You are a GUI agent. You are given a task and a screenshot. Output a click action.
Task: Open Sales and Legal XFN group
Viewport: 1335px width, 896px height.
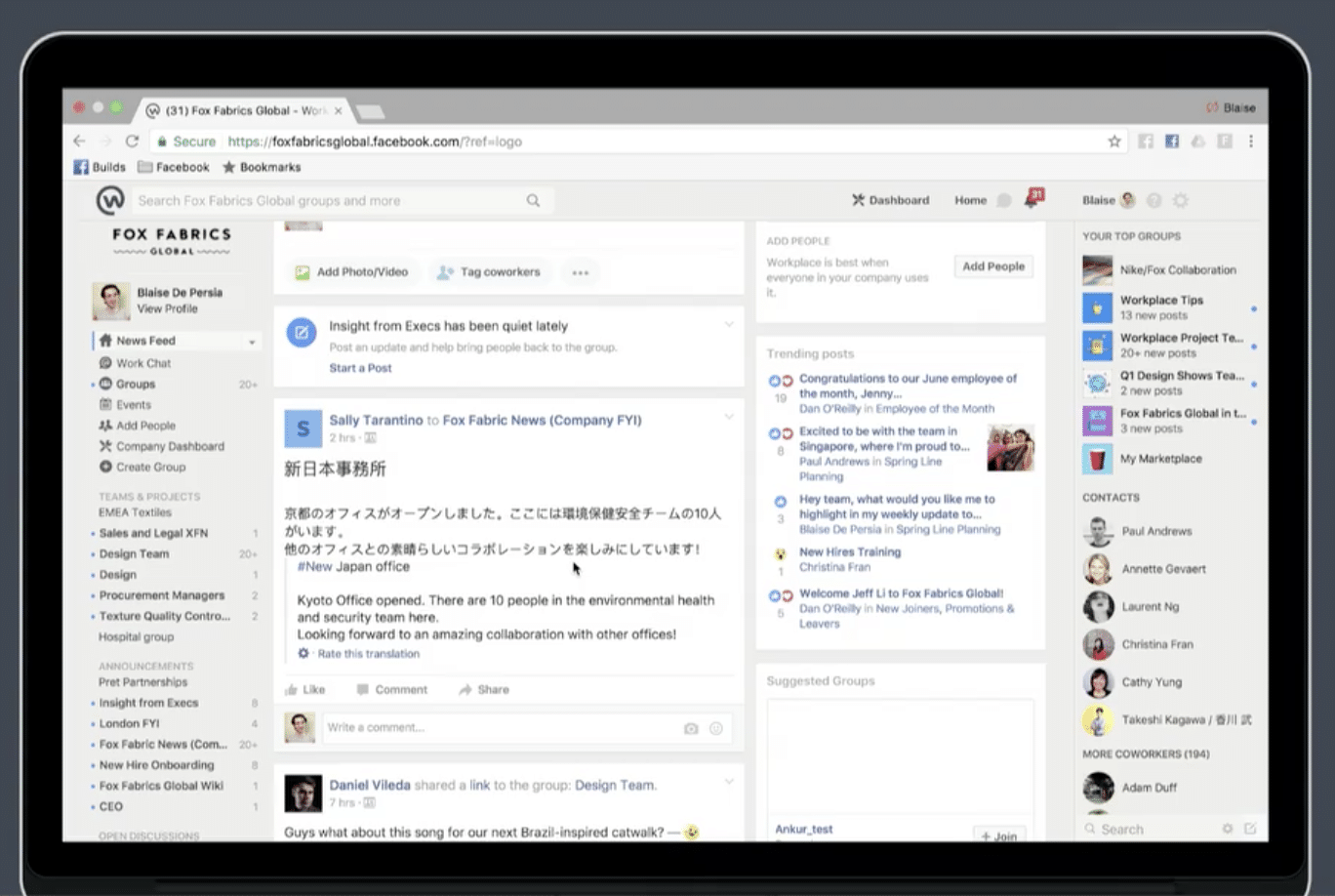tap(153, 533)
